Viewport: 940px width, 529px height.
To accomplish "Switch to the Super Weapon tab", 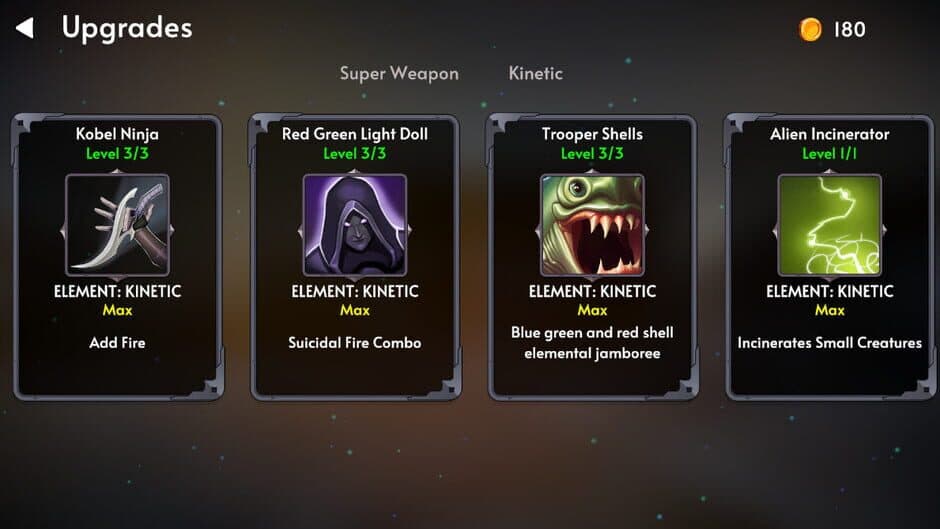I will pos(399,73).
